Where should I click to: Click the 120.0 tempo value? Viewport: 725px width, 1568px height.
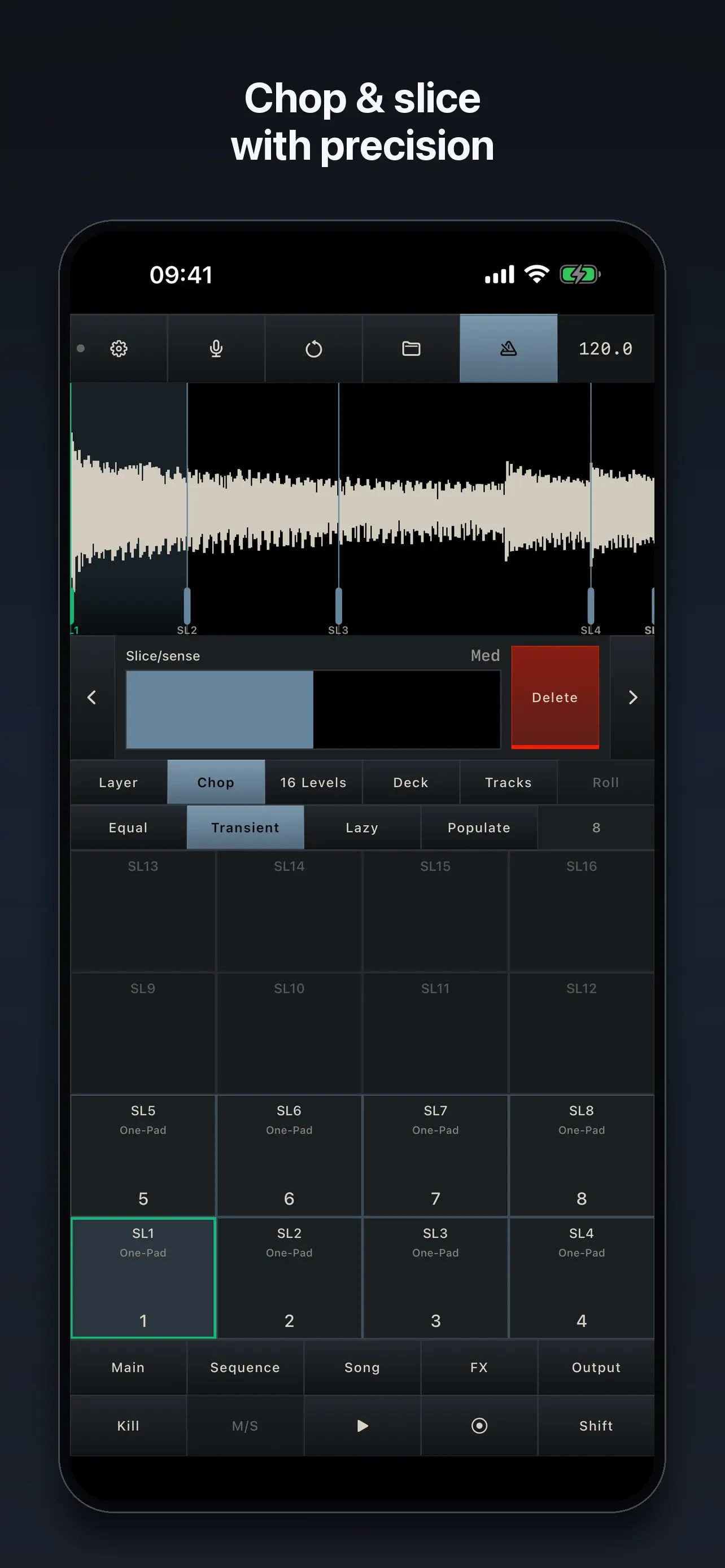click(x=606, y=349)
